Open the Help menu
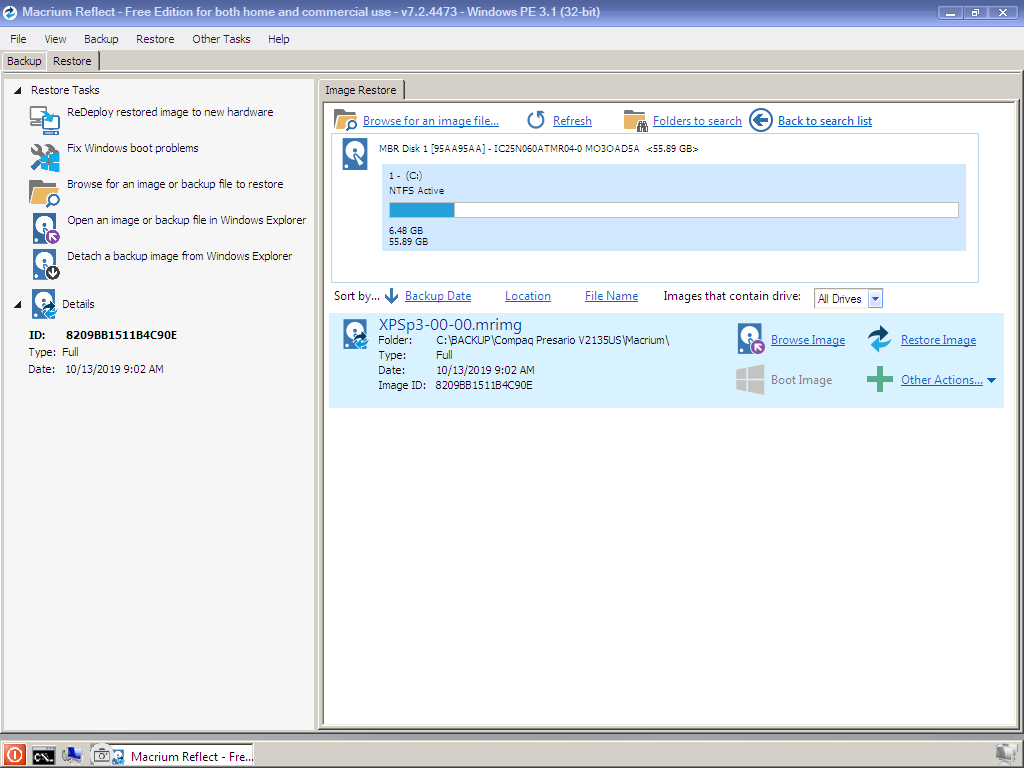This screenshot has width=1024, height=768. click(279, 39)
